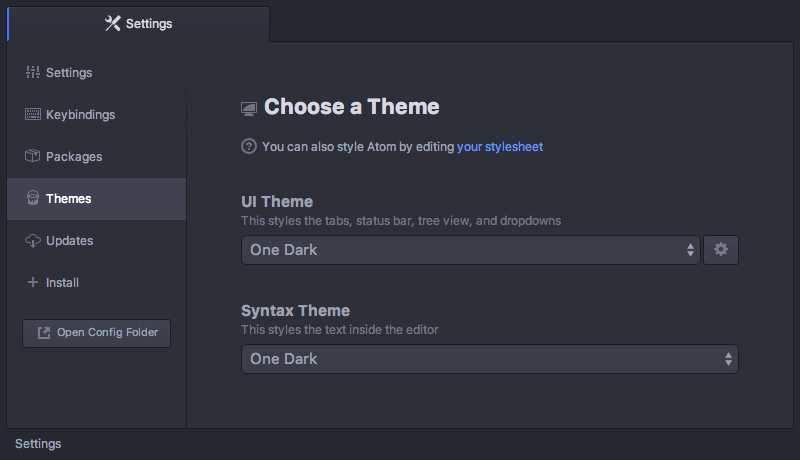This screenshot has height=460, width=800.
Task: Click the question mark help icon
Action: (249, 146)
